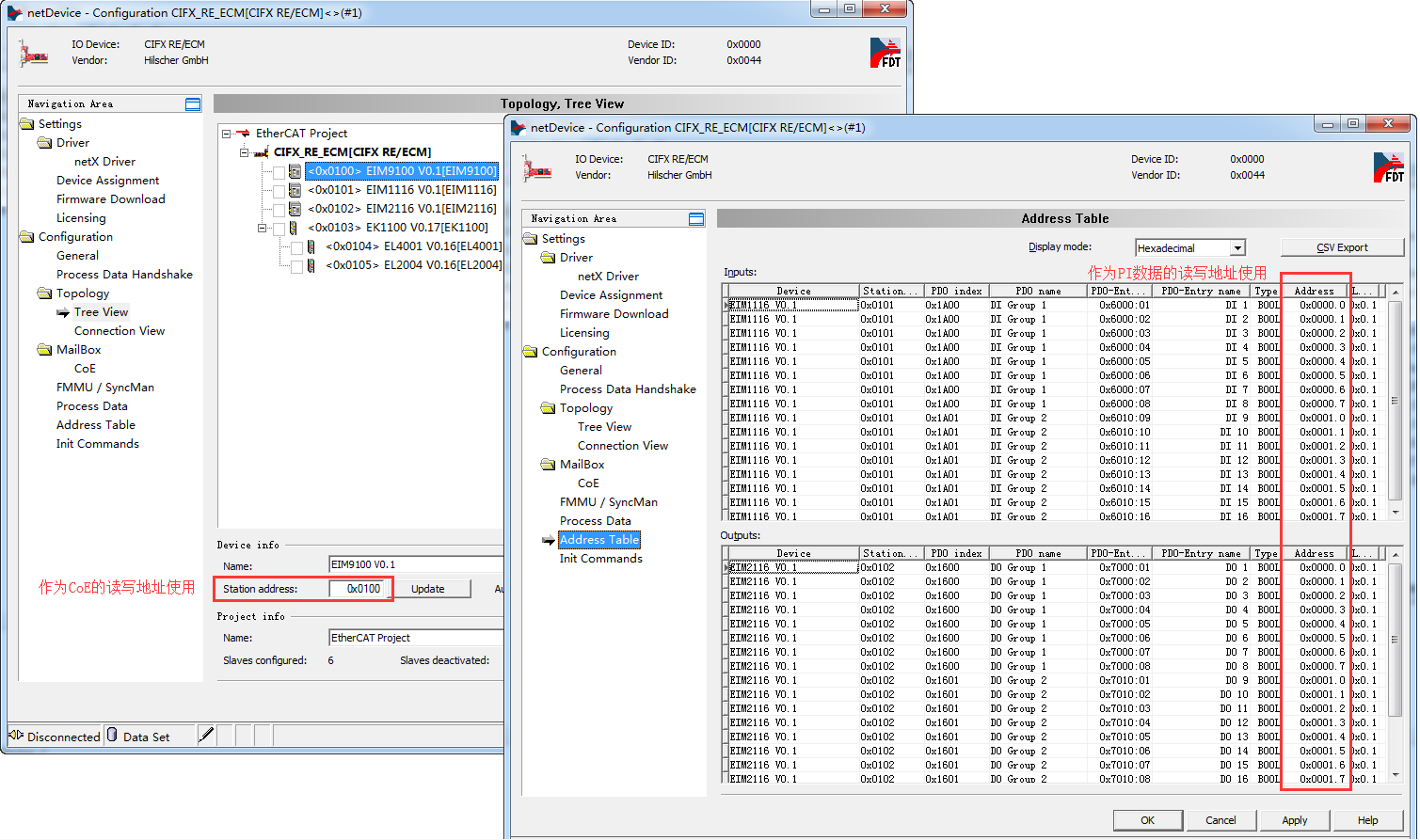Click the PDO index column header in Inputs table
The image size is (1420, 840).
point(956,292)
